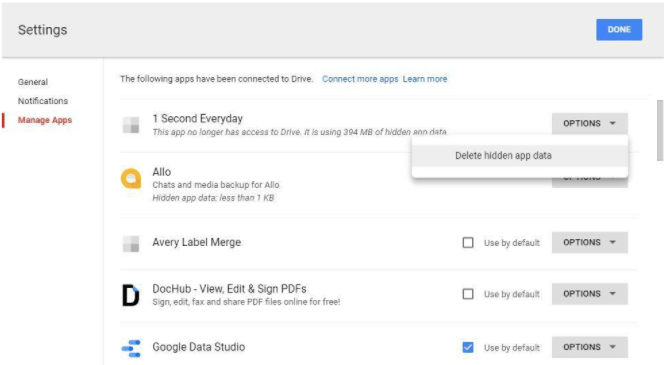Switch to the Notifications settings tab

43,101
